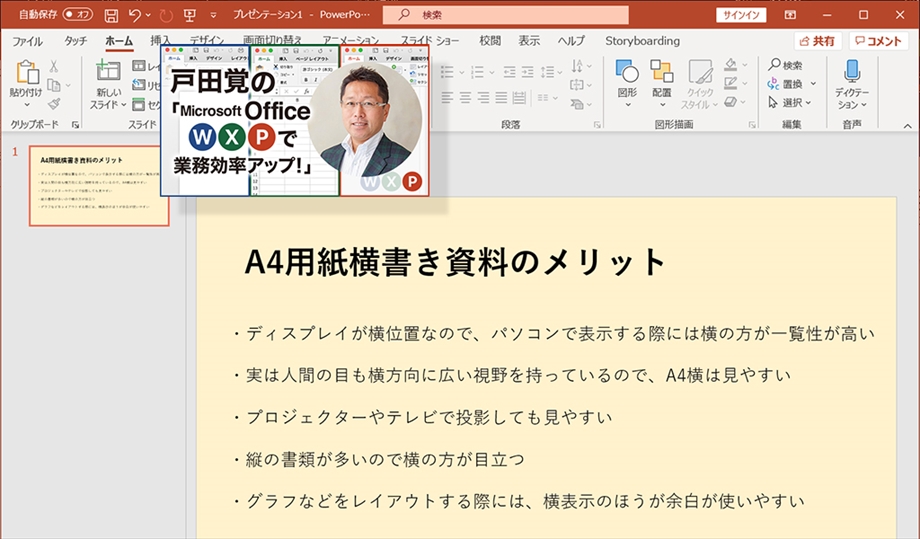Click the Paste clipboard icon
This screenshot has width=920, height=539.
[x=27, y=72]
